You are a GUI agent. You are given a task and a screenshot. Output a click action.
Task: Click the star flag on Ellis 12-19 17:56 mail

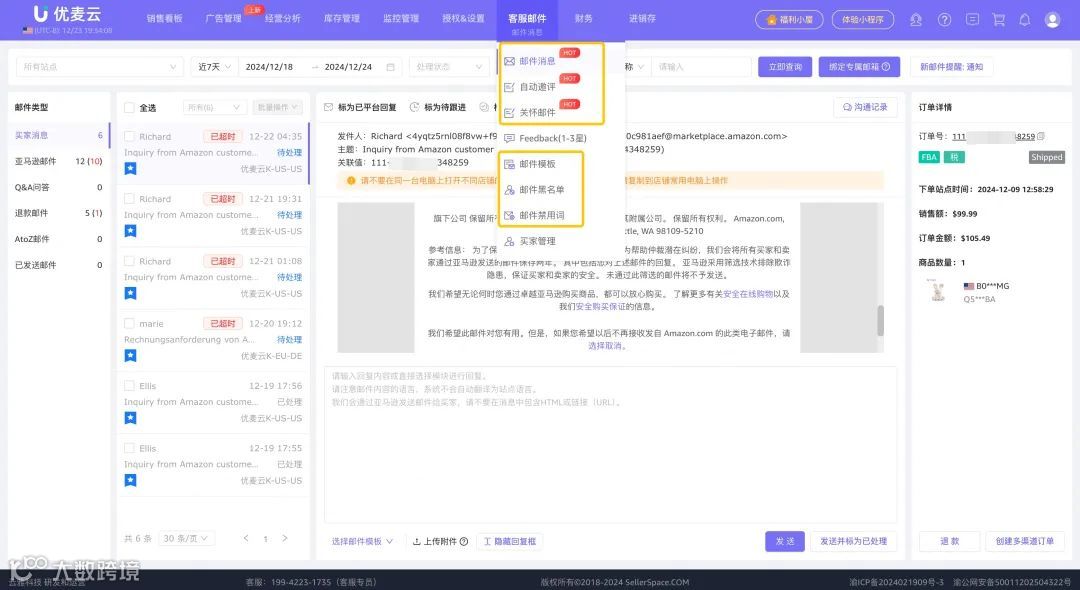tap(130, 418)
